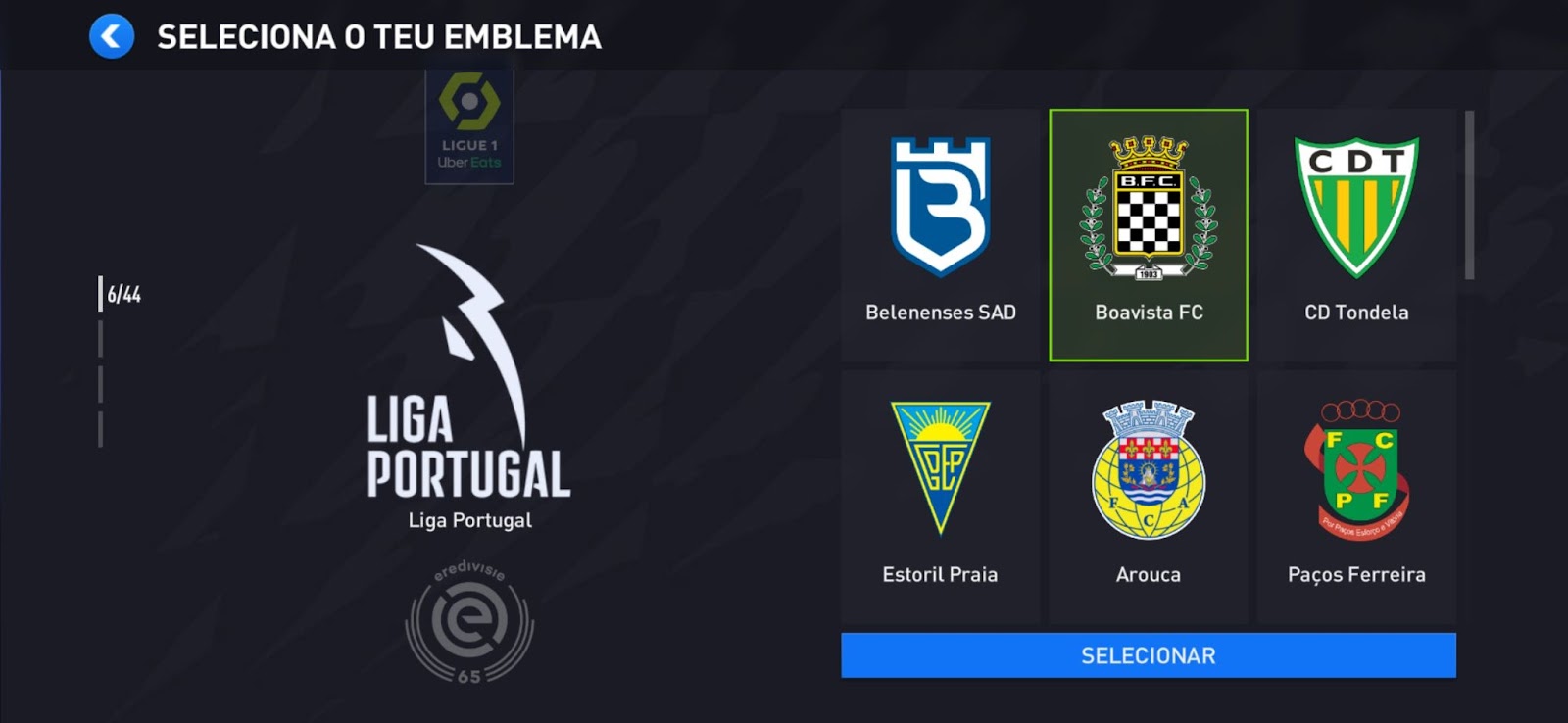This screenshot has height=723, width=1568.
Task: Confirm with the SELECIONAR button
Action: (x=1149, y=655)
